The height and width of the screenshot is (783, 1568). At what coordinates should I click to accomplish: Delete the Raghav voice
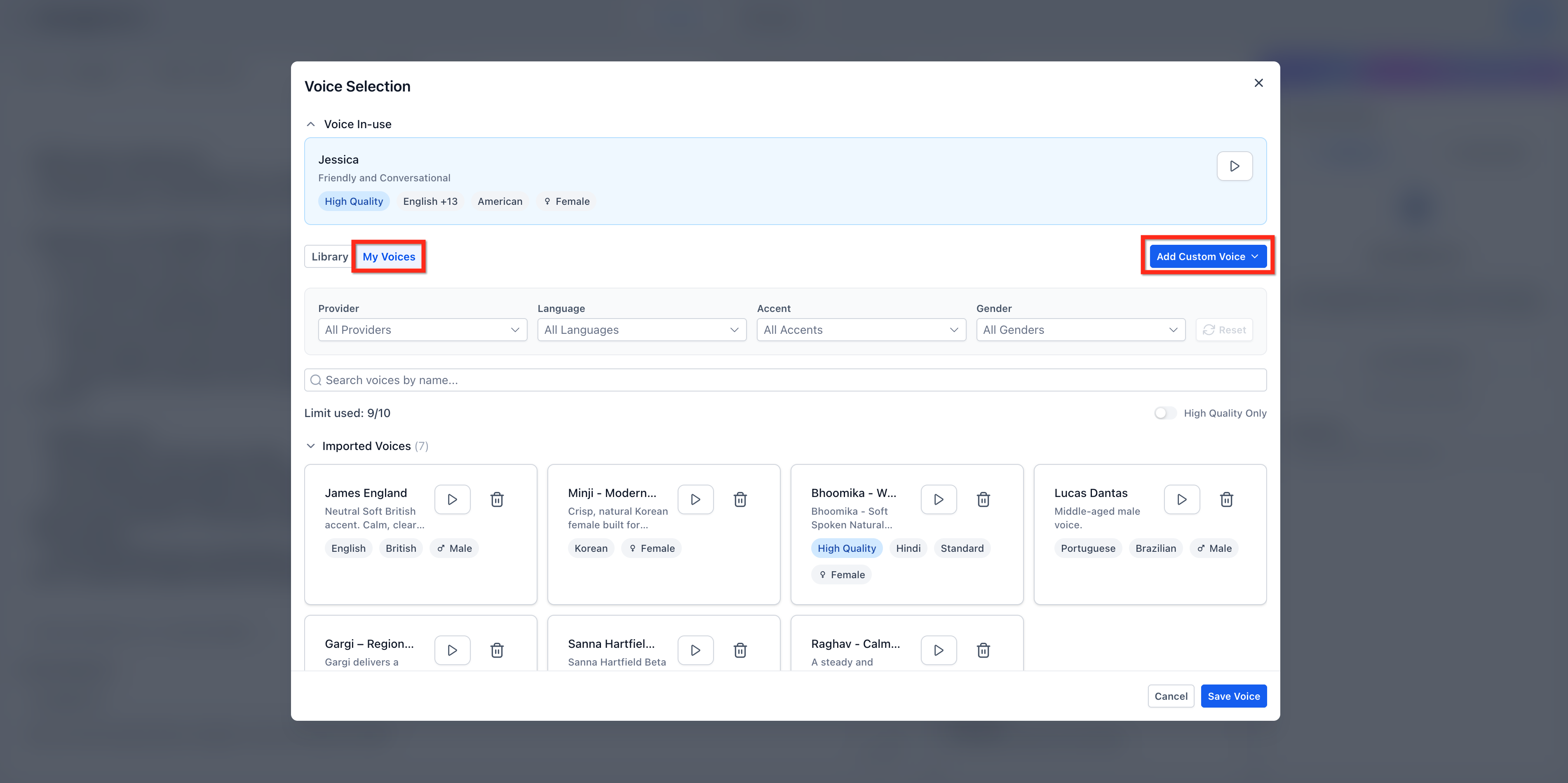[x=983, y=650]
